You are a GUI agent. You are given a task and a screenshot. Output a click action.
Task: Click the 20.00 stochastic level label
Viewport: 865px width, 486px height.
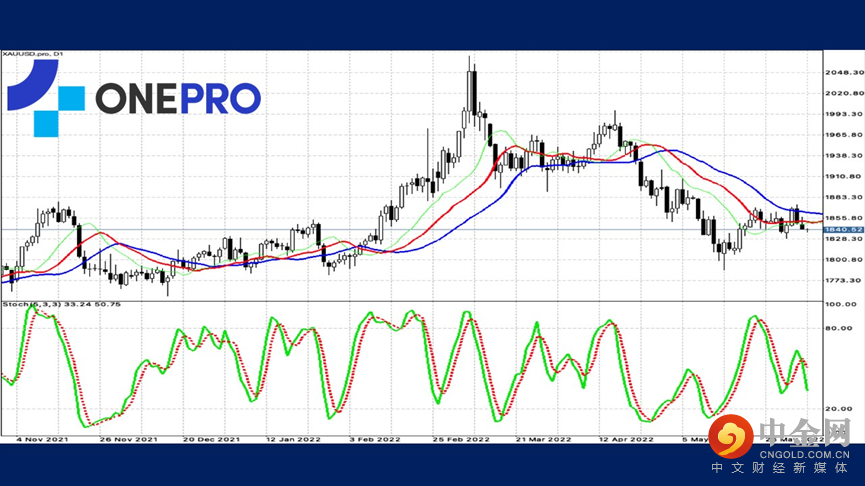(839, 409)
